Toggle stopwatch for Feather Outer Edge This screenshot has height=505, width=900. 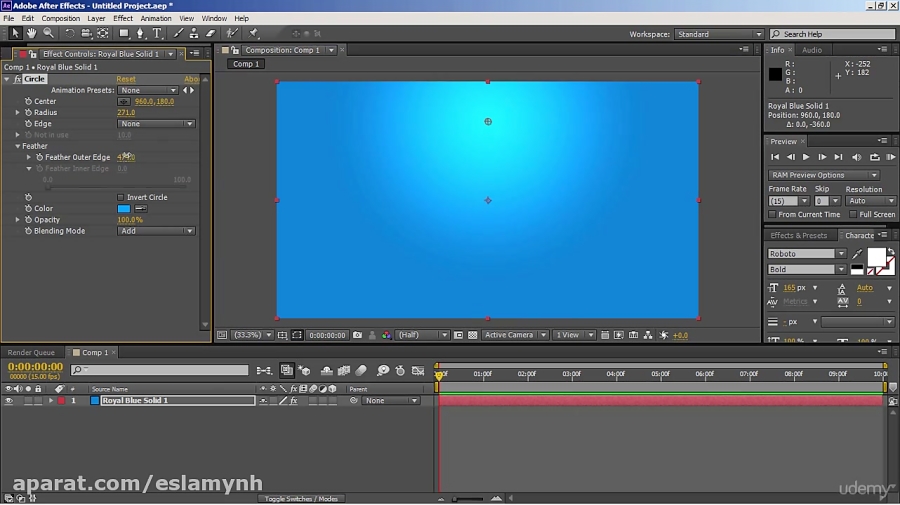(x=40, y=157)
